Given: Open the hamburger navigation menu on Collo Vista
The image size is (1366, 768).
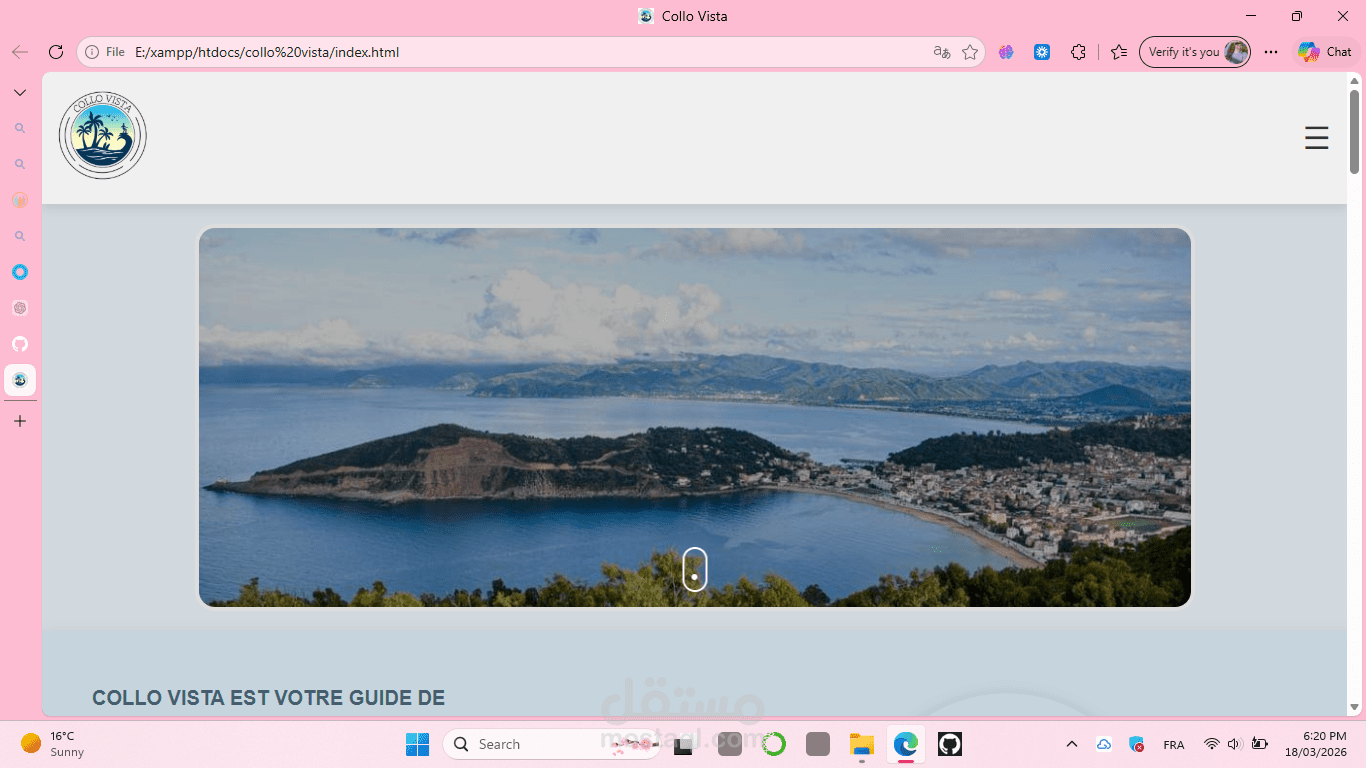Looking at the screenshot, I should (1316, 138).
